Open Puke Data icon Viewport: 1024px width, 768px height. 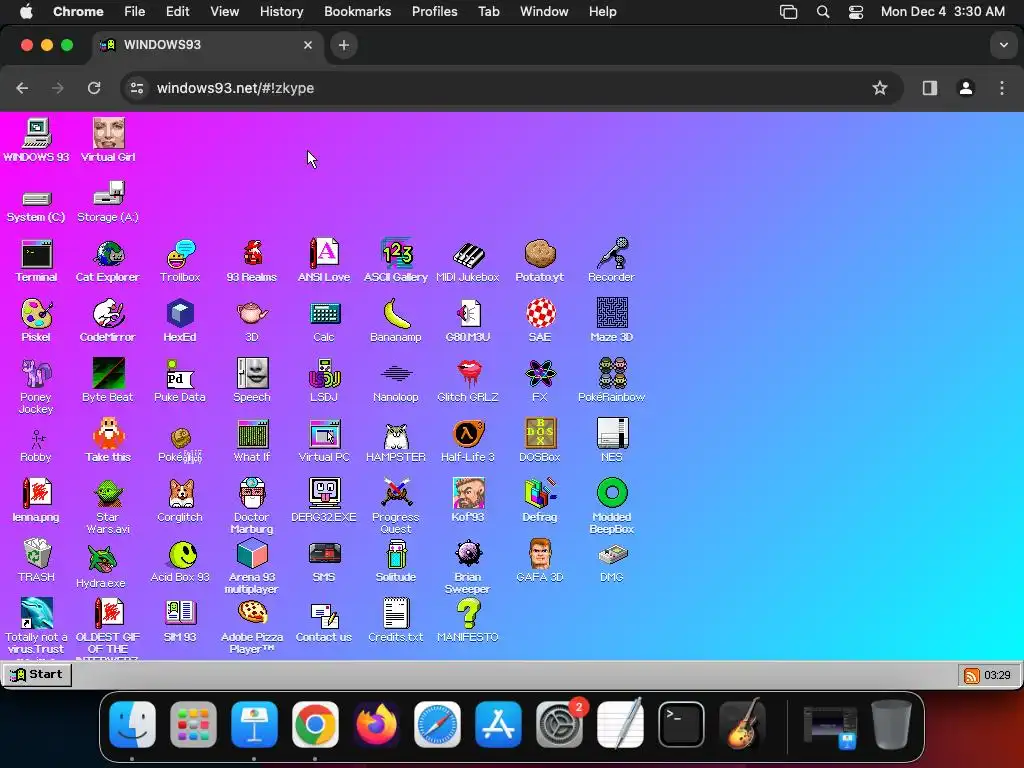coord(180,381)
